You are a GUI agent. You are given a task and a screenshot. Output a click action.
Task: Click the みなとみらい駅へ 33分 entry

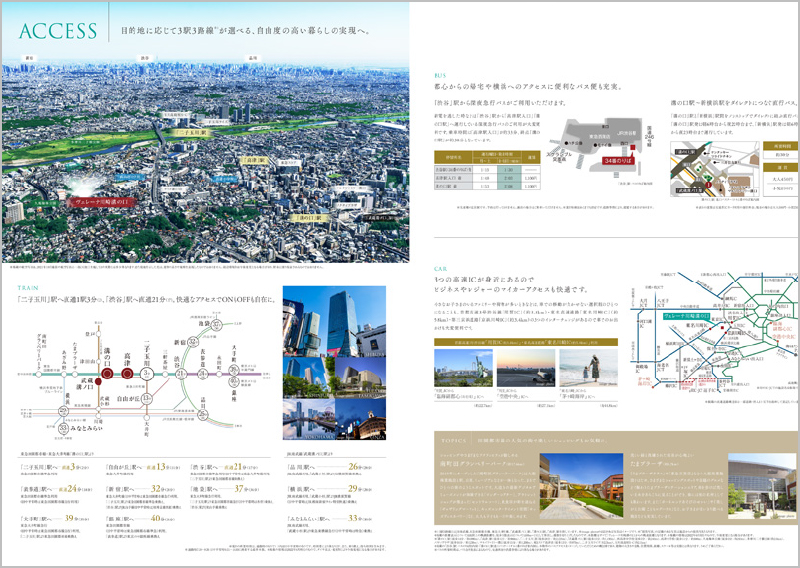[330, 518]
